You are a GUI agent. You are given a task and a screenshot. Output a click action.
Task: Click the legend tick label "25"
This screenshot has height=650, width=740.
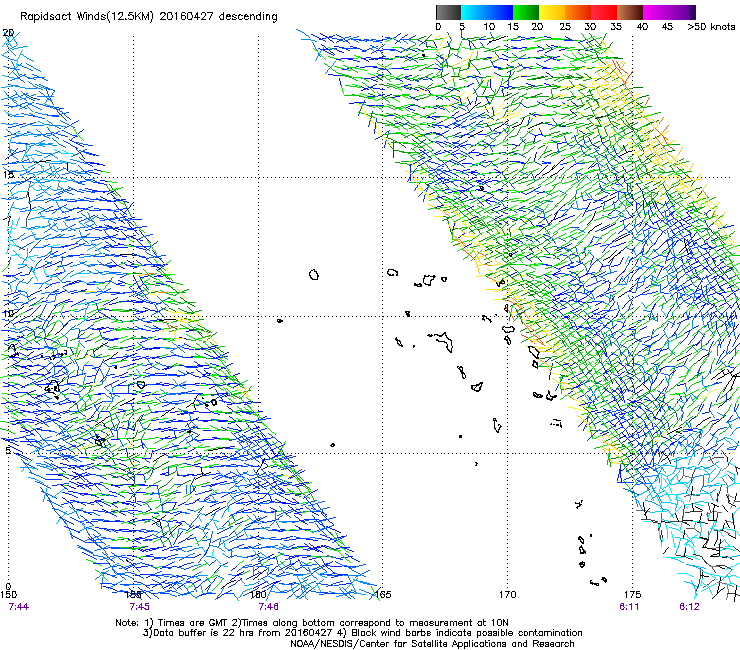565,27
